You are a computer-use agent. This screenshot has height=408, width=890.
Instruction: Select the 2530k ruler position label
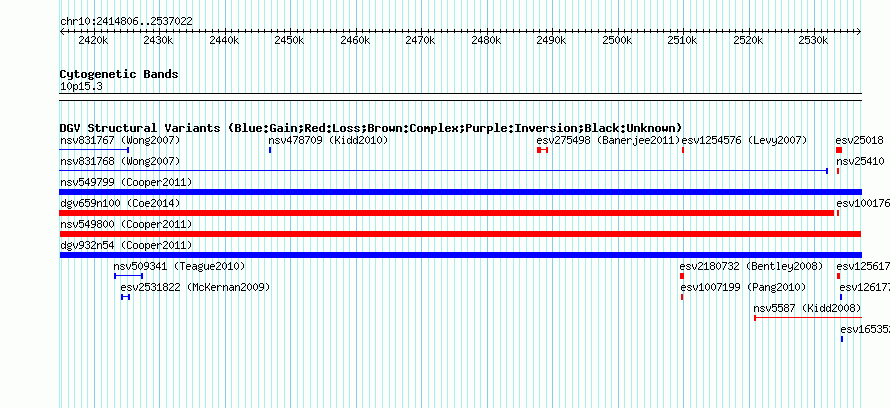(814, 40)
